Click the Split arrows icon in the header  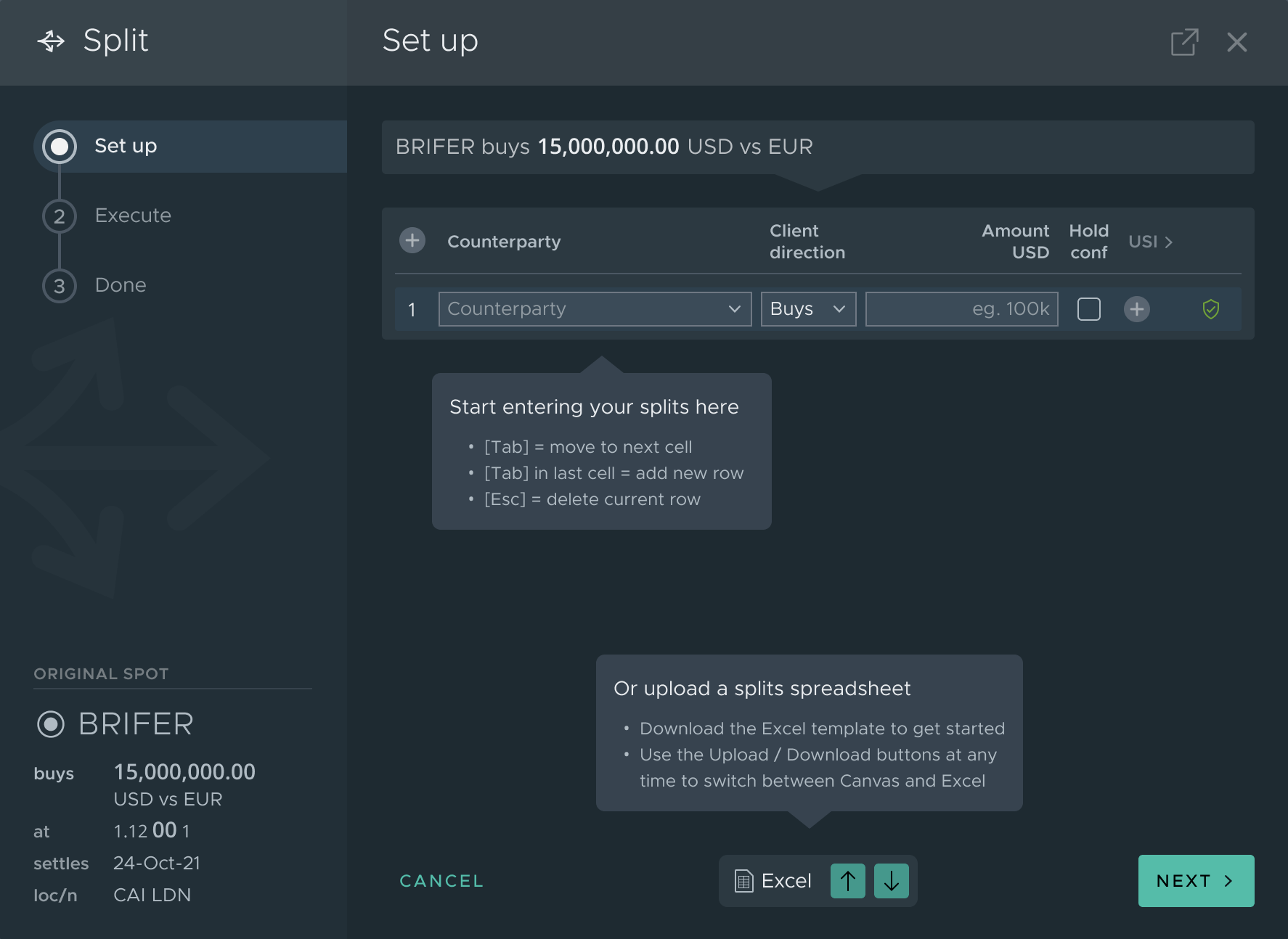point(51,41)
